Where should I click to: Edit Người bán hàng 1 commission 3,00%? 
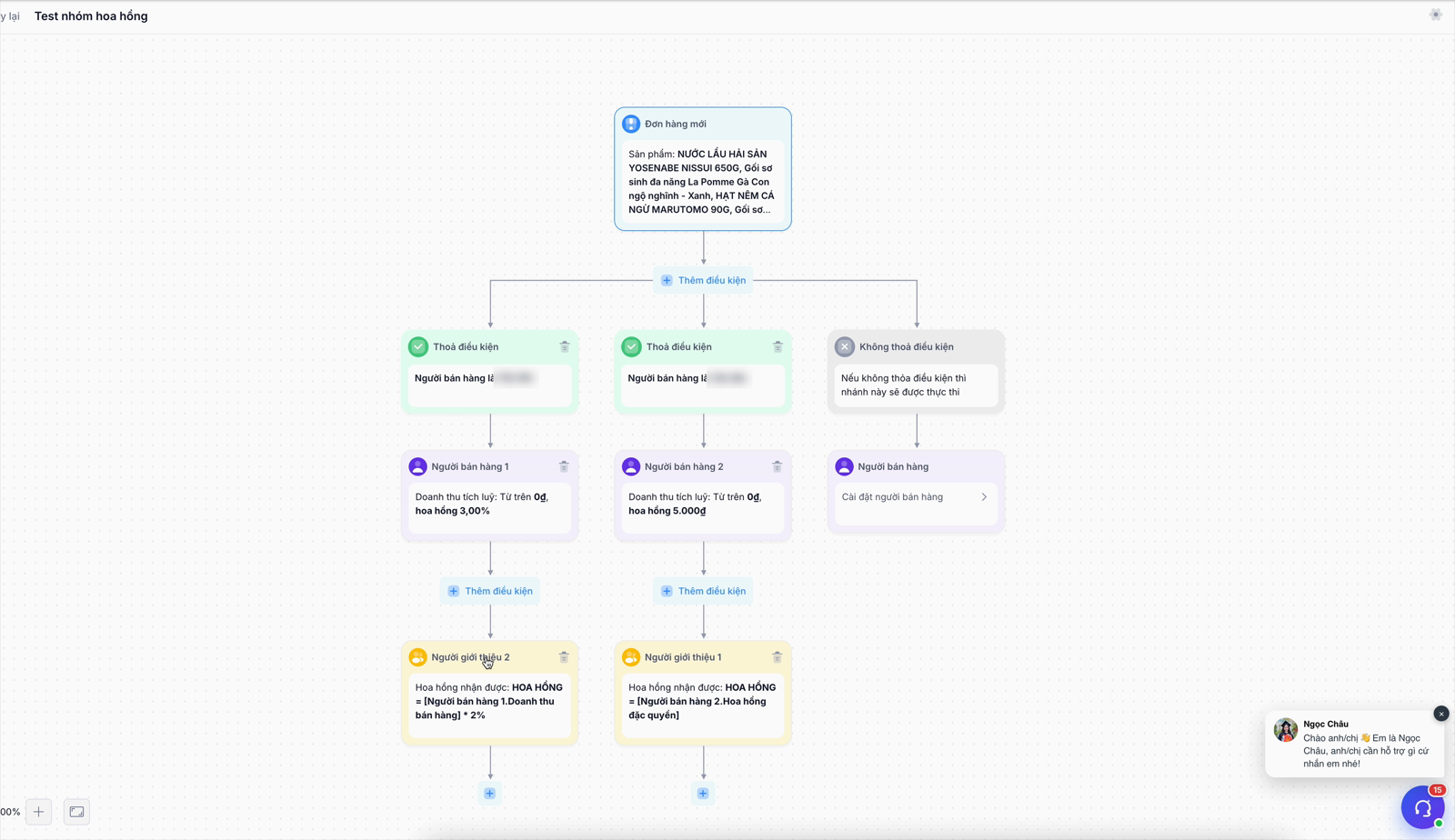click(x=490, y=508)
